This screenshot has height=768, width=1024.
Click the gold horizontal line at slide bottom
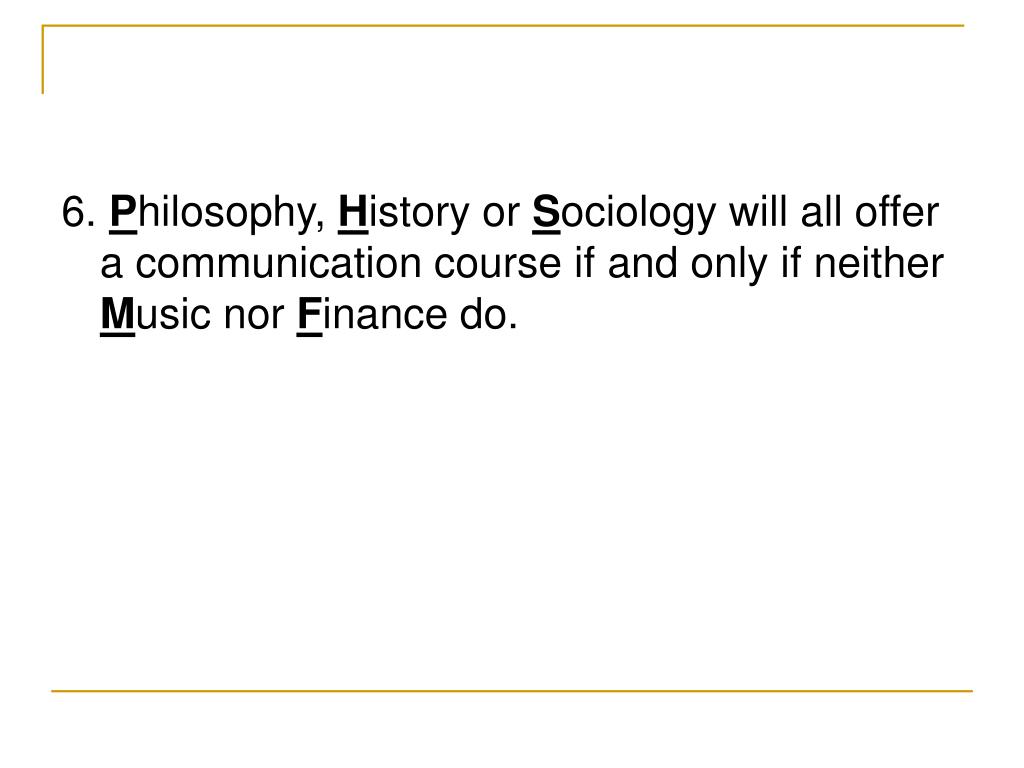(x=512, y=690)
